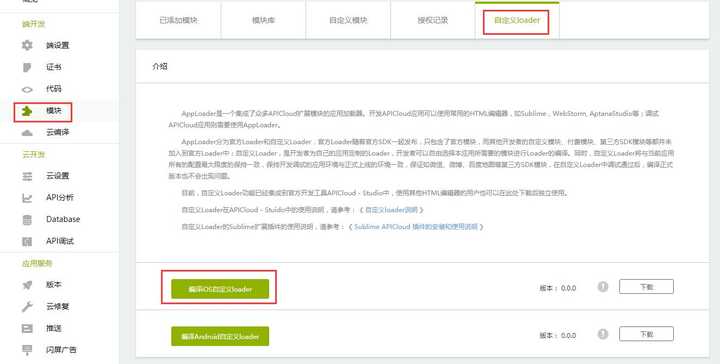Open 推送 via its envelope icon
The width and height of the screenshot is (720, 364).
tap(27, 329)
